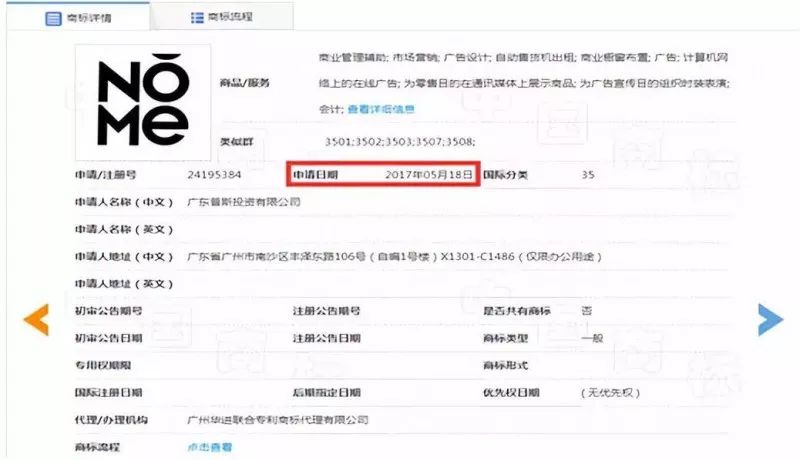Click the 商品/服务 field label
The width and height of the screenshot is (800, 460).
point(245,83)
